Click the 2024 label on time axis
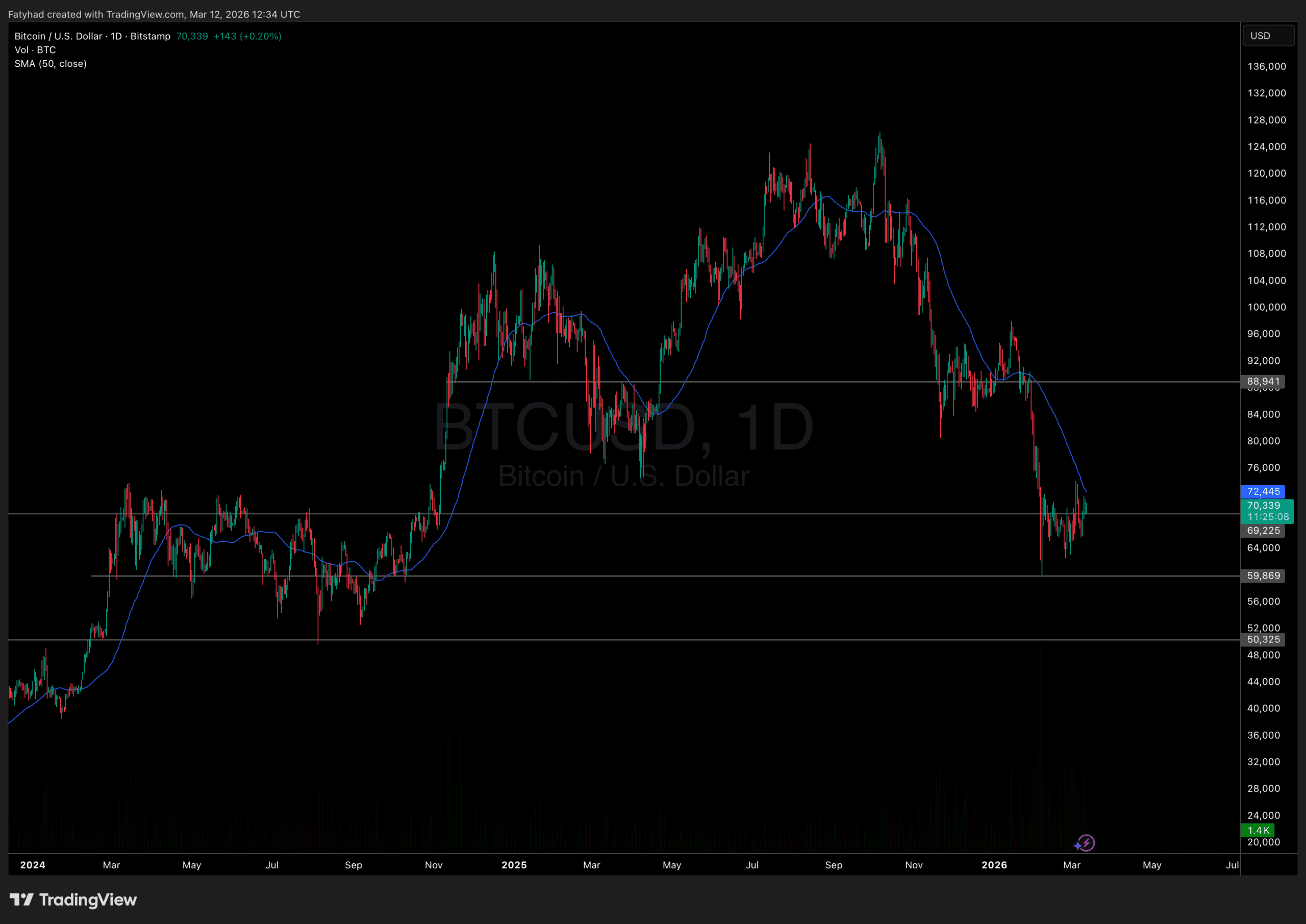Viewport: 1306px width, 924px height. [x=33, y=865]
